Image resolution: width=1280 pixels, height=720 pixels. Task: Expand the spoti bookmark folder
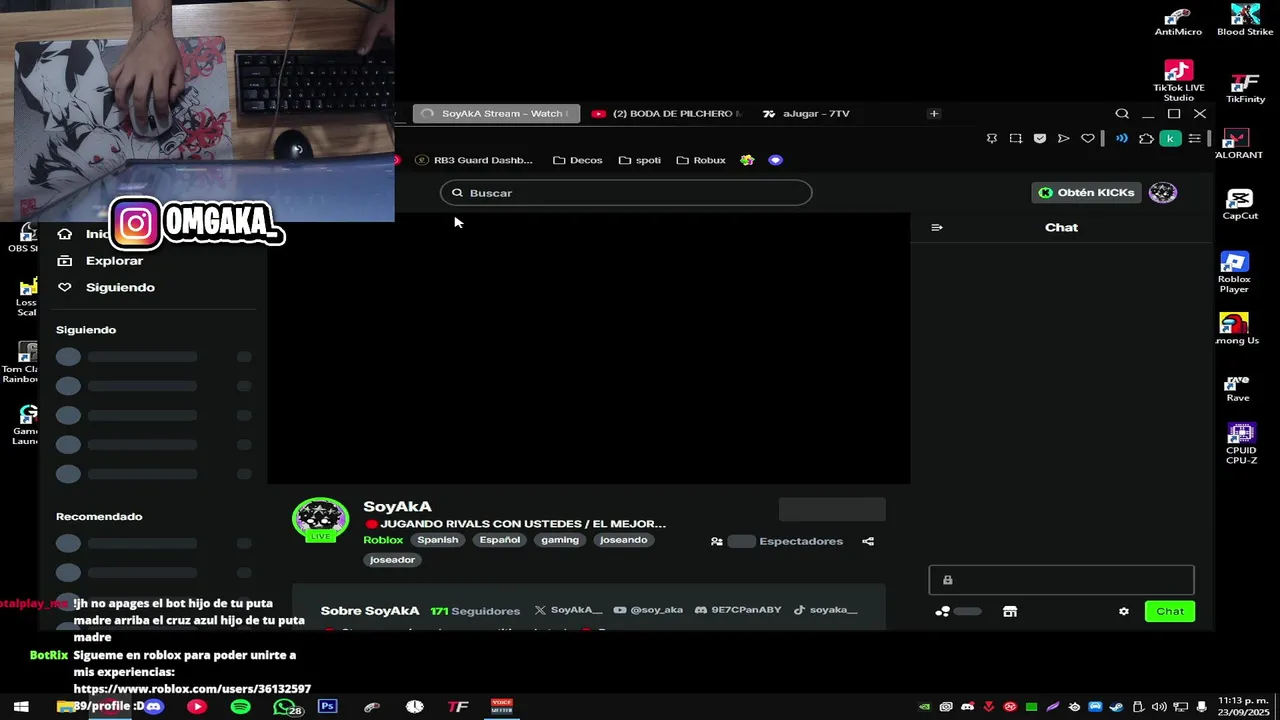point(640,160)
